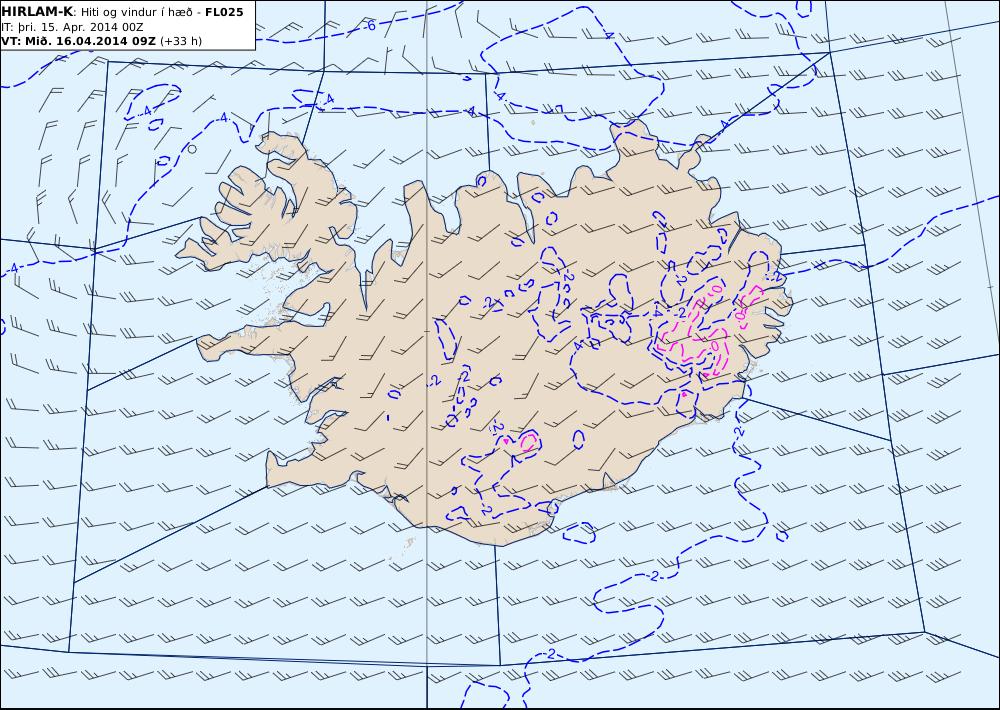Click the "(+33 h)" forecast offset text
The width and height of the screenshot is (1000, 710).
(x=180, y=41)
